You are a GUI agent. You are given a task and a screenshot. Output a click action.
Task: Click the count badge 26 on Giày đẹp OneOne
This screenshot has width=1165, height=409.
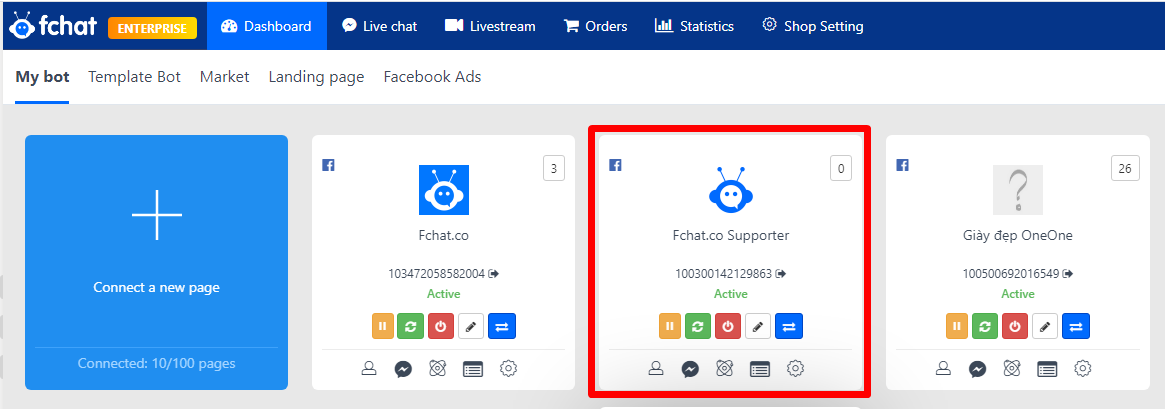pyautogui.click(x=1125, y=168)
